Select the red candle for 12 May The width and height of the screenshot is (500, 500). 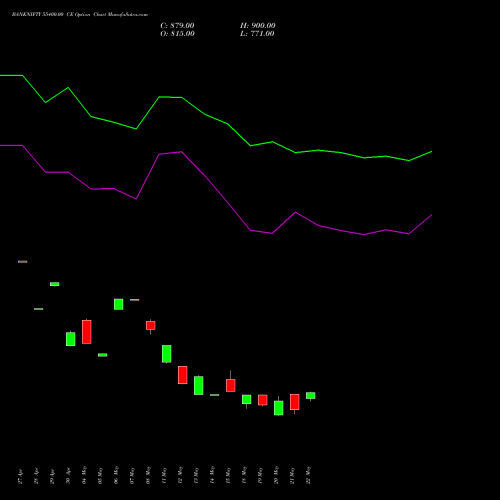tap(183, 375)
